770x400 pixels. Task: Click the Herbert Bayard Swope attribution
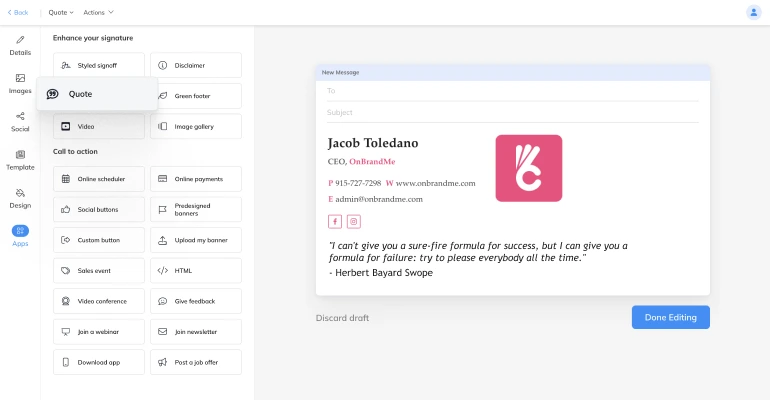tap(384, 273)
